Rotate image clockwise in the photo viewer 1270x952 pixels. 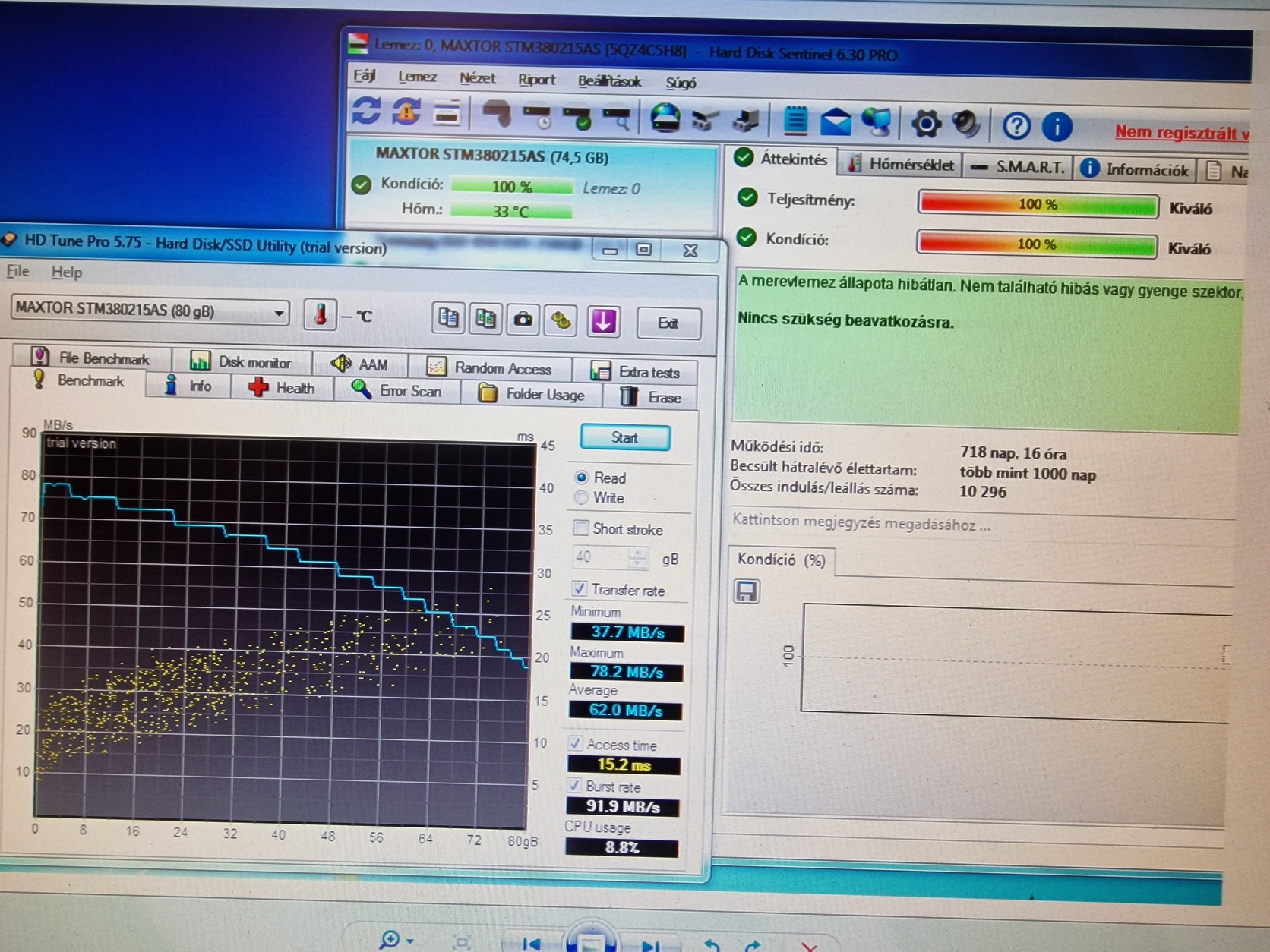[x=753, y=946]
